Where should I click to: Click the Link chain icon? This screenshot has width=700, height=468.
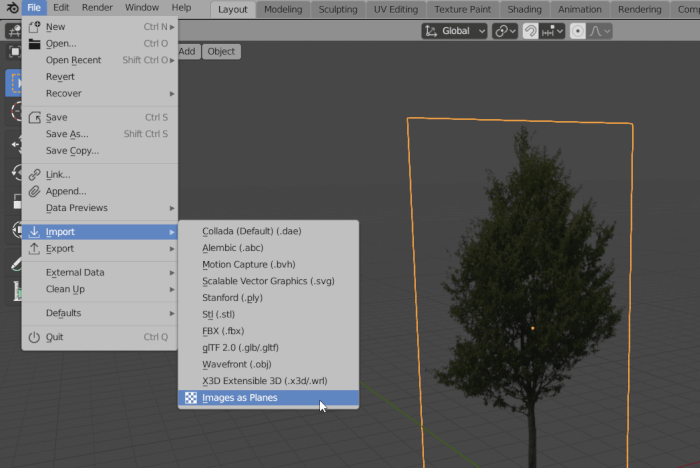[x=34, y=175]
